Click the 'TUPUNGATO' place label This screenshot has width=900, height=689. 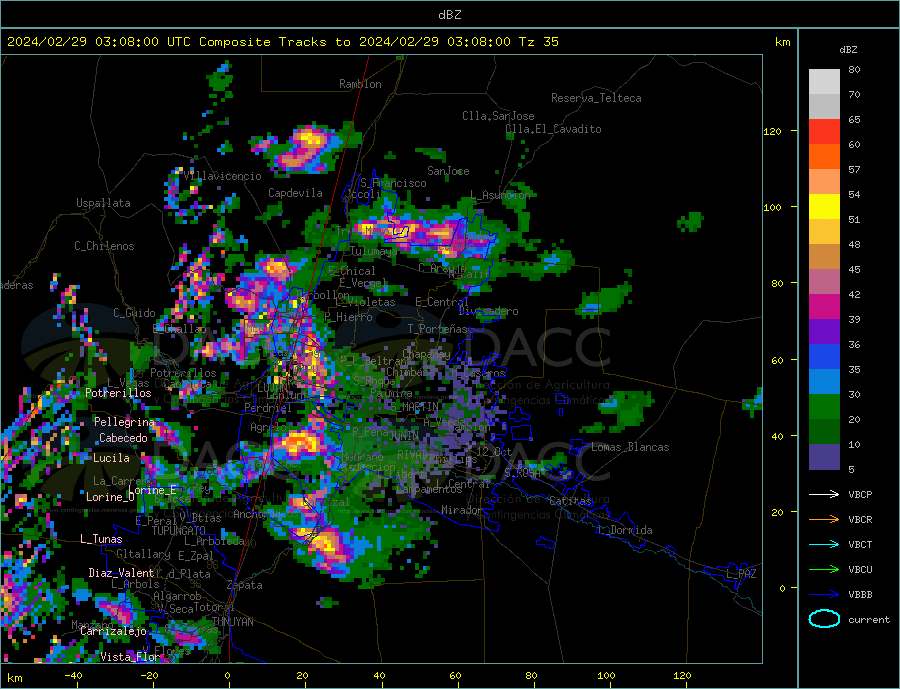point(179,531)
